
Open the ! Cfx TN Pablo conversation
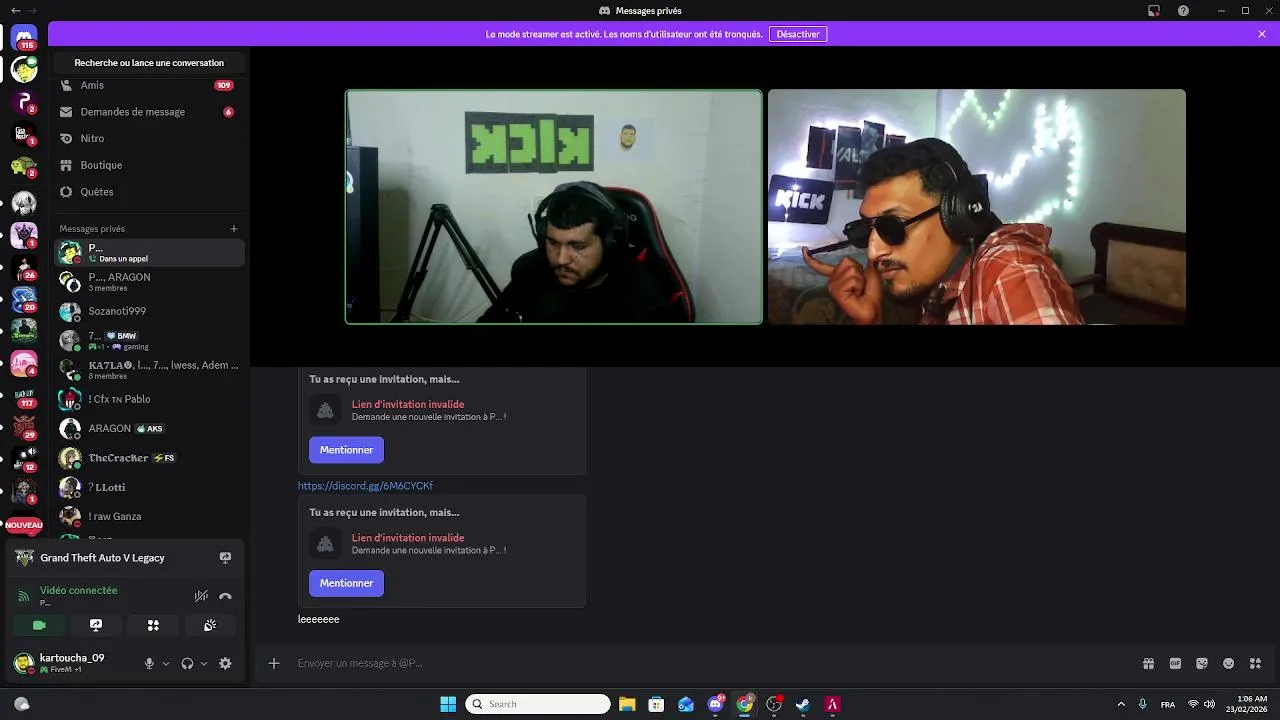tap(148, 399)
